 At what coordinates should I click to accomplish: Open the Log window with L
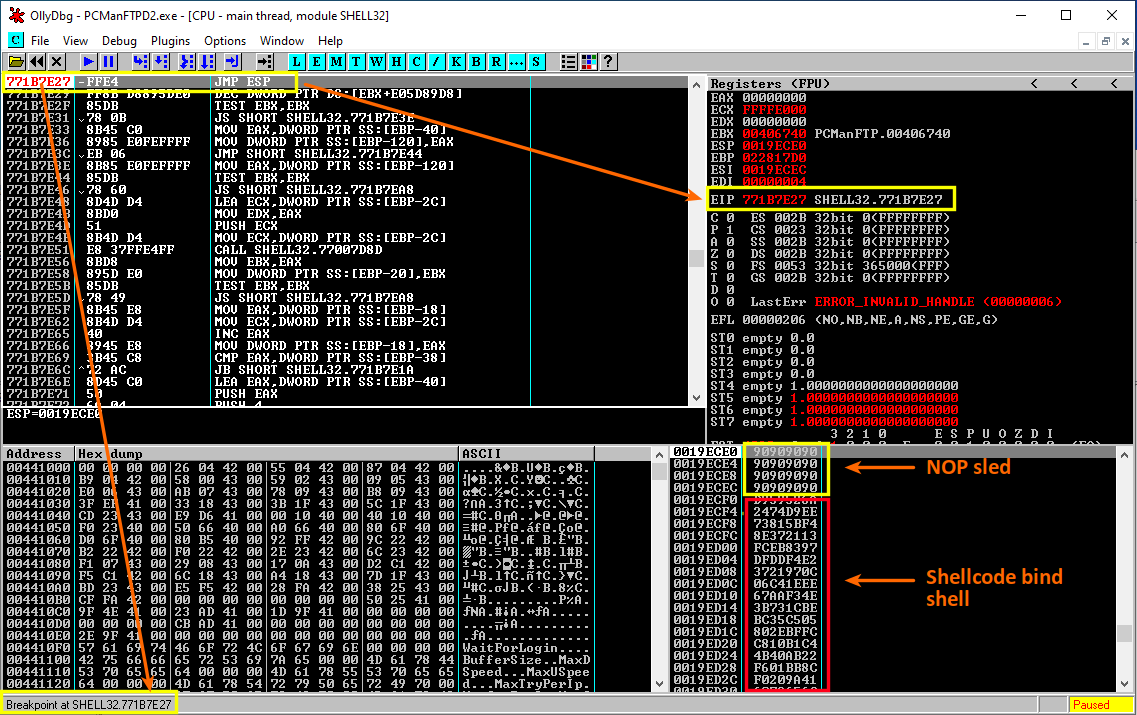(x=296, y=62)
